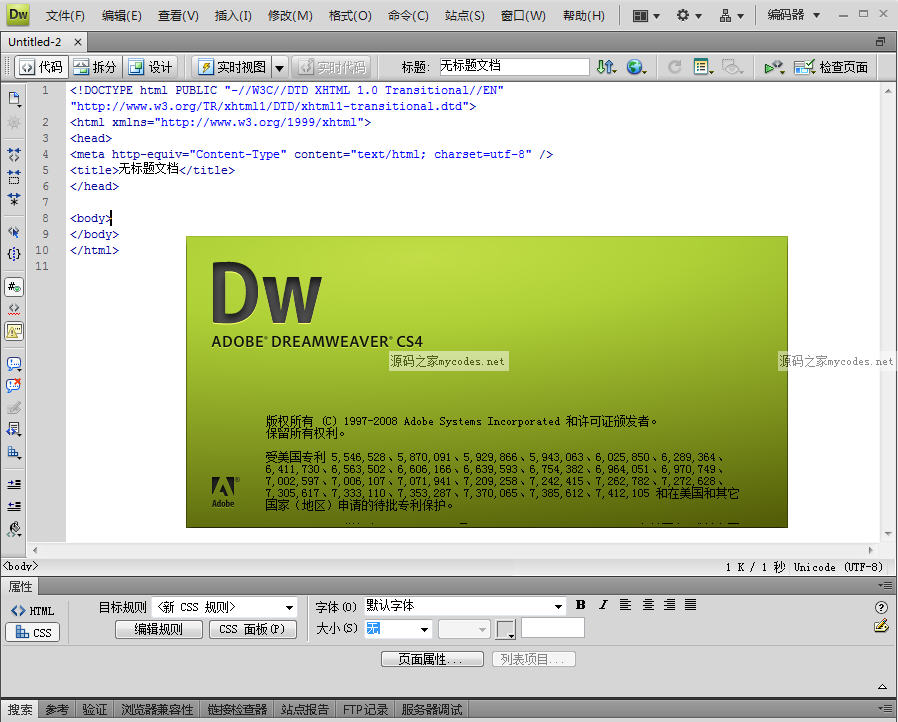Click 页面属性 button

[432, 659]
